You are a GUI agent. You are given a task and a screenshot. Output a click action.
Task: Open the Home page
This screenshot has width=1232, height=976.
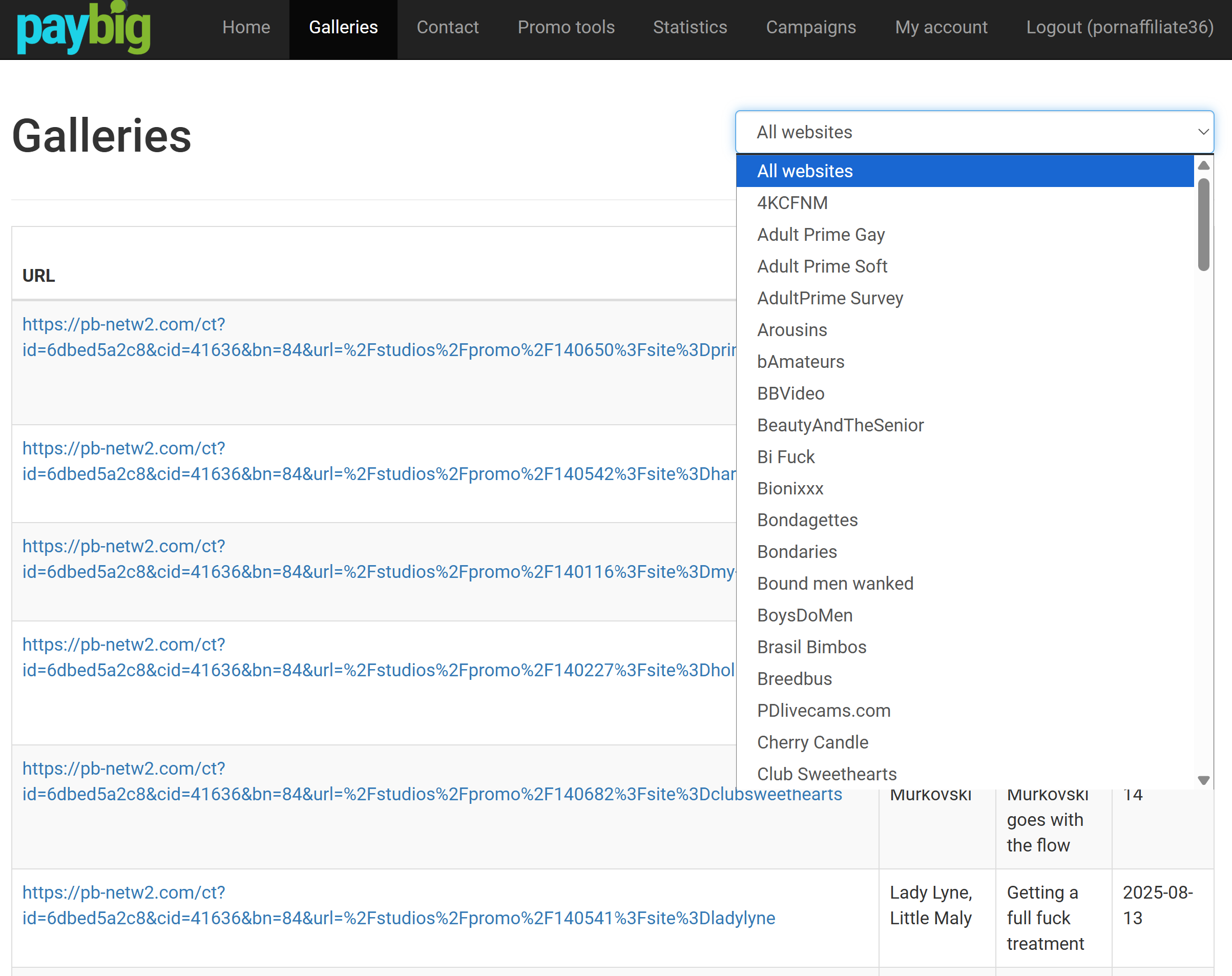(x=246, y=28)
